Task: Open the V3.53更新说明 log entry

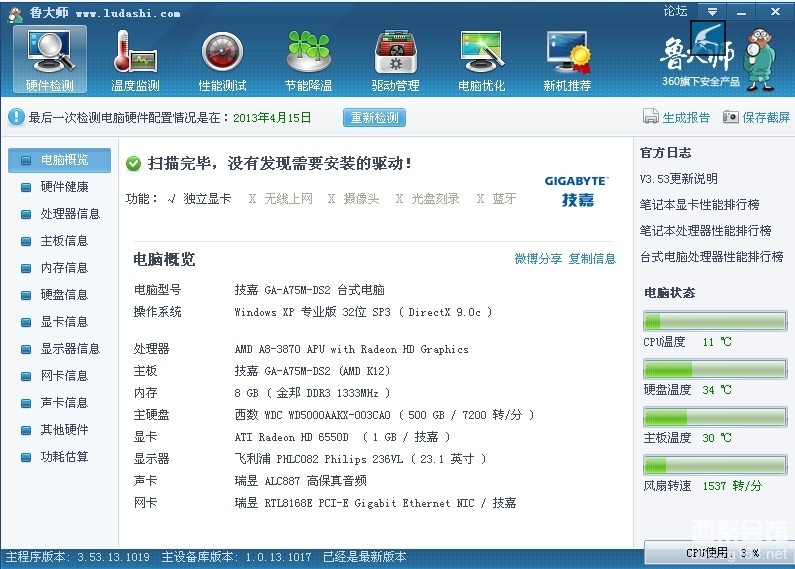Action: pos(678,179)
